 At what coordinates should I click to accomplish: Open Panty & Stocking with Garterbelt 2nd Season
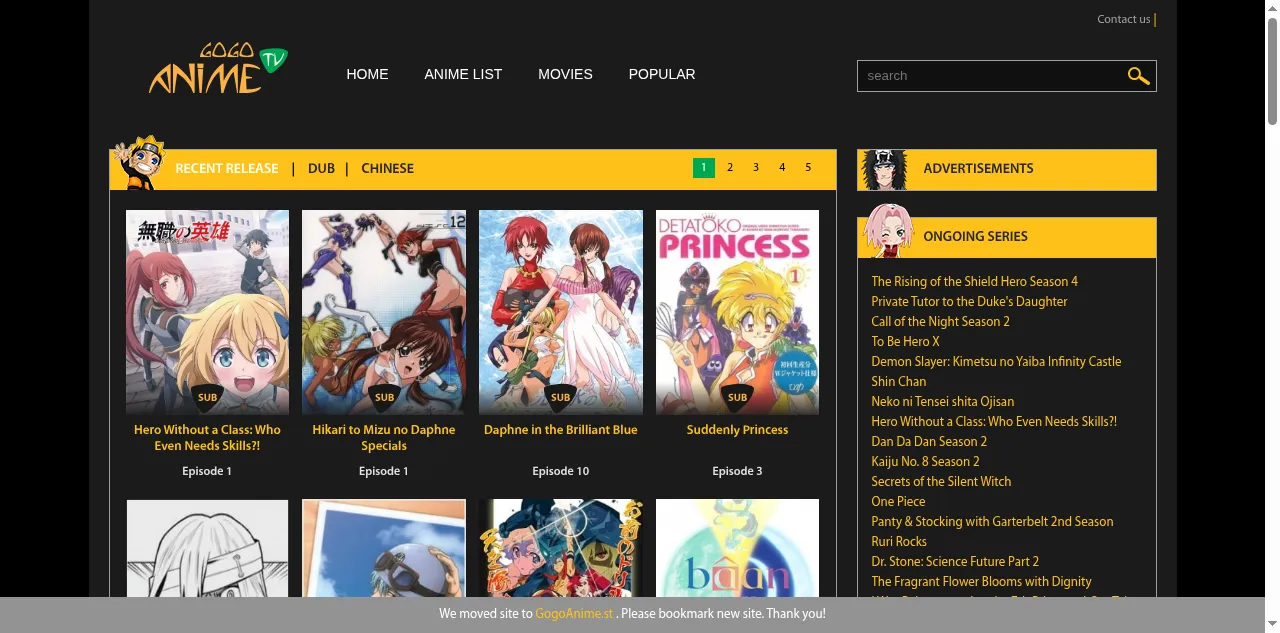[992, 522]
